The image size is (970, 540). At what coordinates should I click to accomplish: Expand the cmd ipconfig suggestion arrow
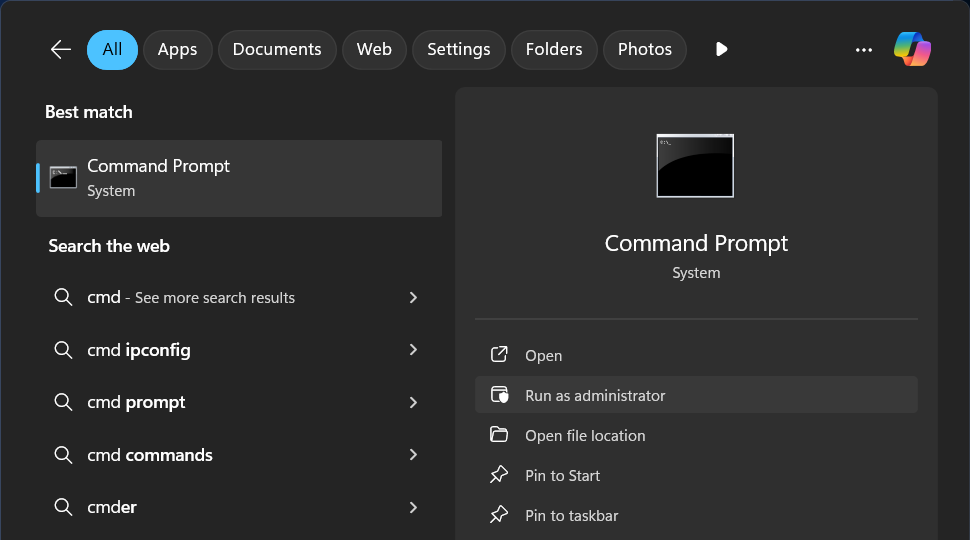413,350
